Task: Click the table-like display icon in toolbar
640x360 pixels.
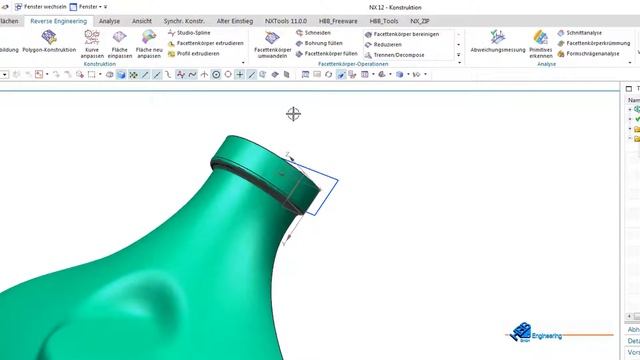Action: coord(364,74)
